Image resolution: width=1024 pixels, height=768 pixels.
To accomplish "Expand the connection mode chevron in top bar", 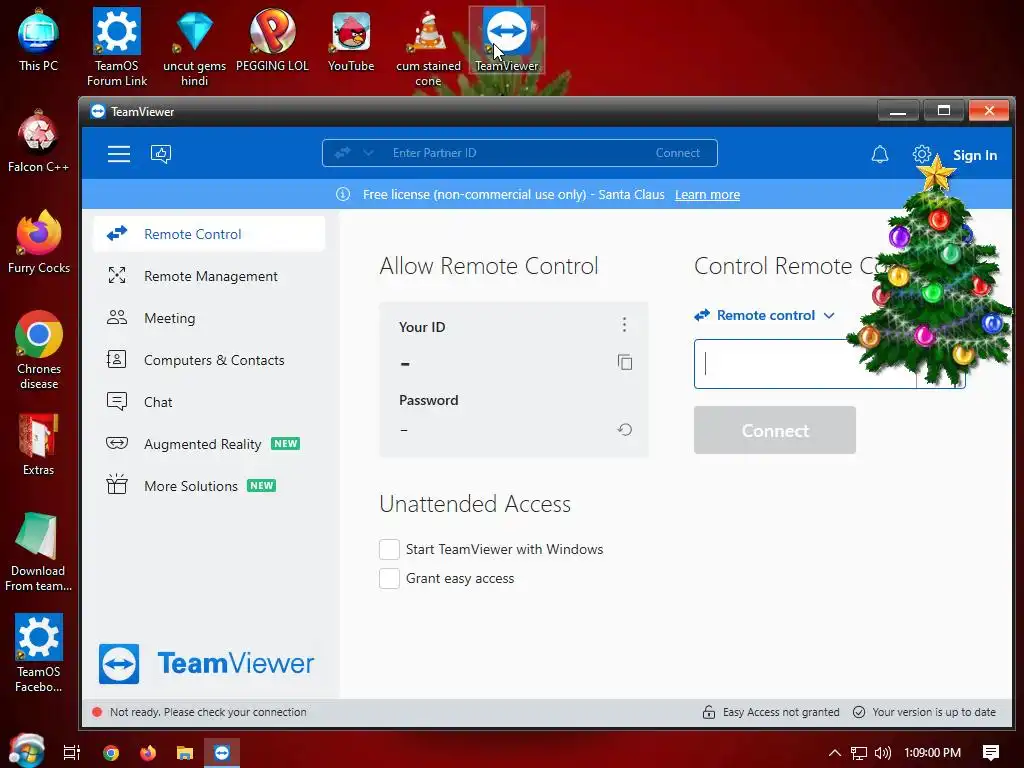I will pos(368,153).
